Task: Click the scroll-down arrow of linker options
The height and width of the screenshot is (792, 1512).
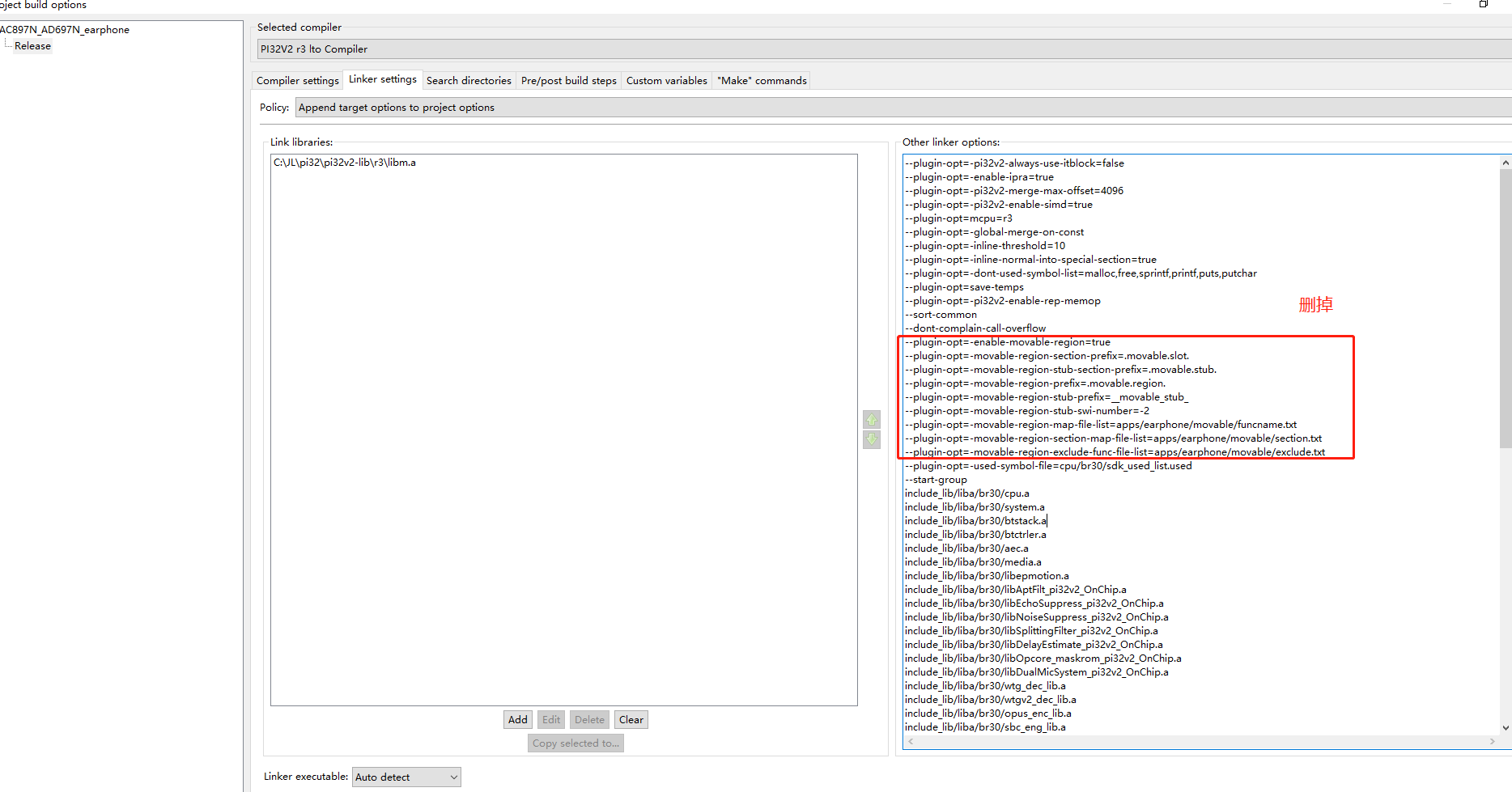Action: 1506,727
